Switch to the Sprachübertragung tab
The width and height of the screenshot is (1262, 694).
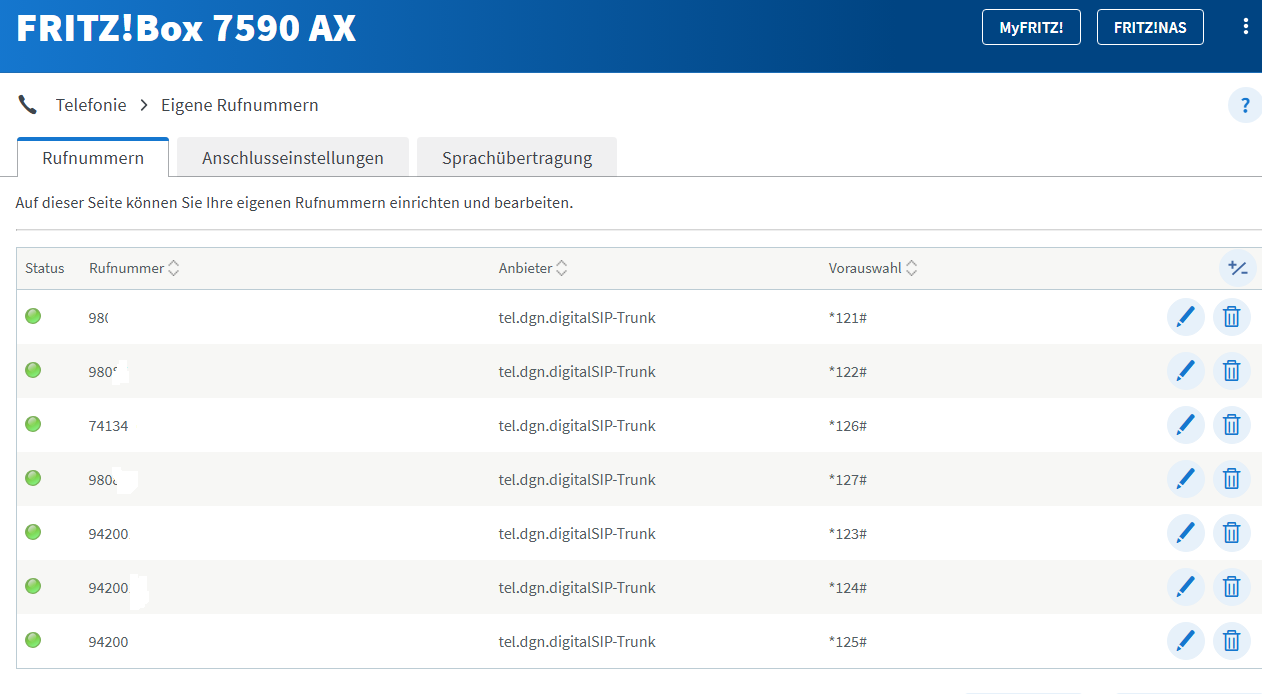(x=517, y=158)
